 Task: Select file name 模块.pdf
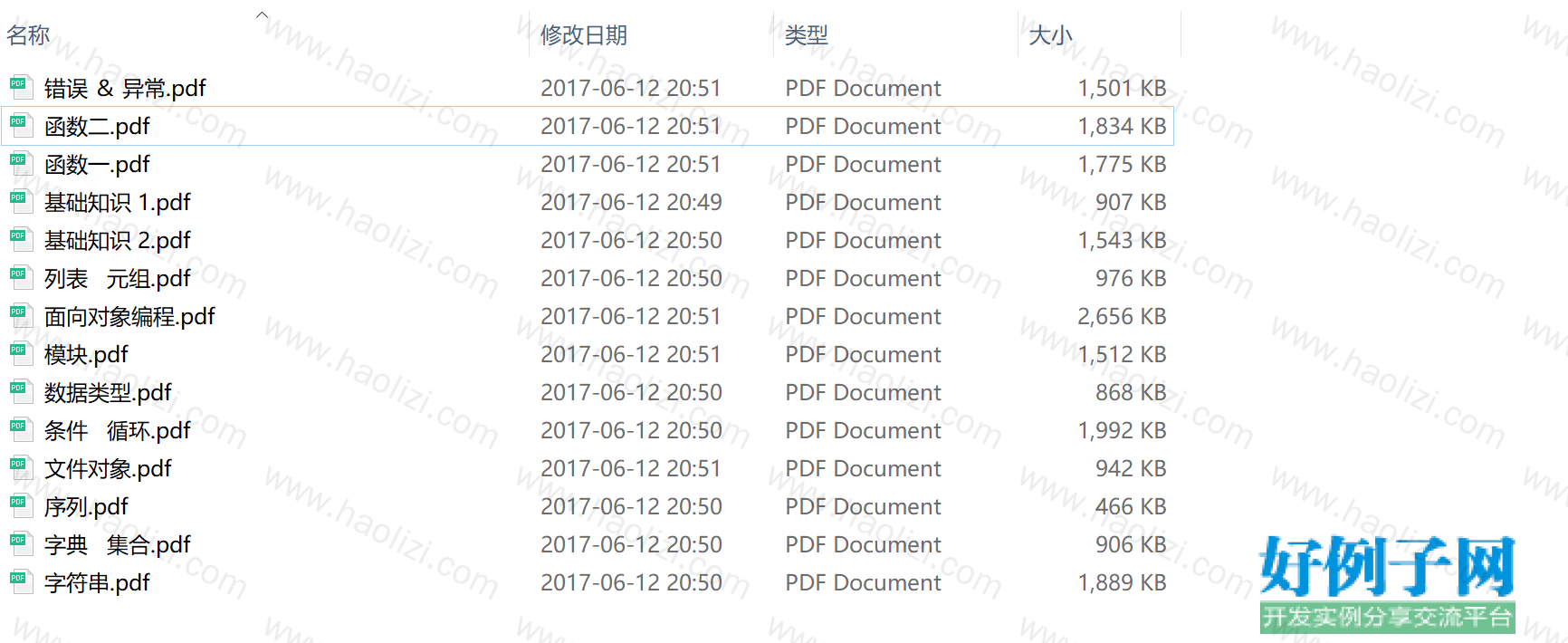point(86,355)
